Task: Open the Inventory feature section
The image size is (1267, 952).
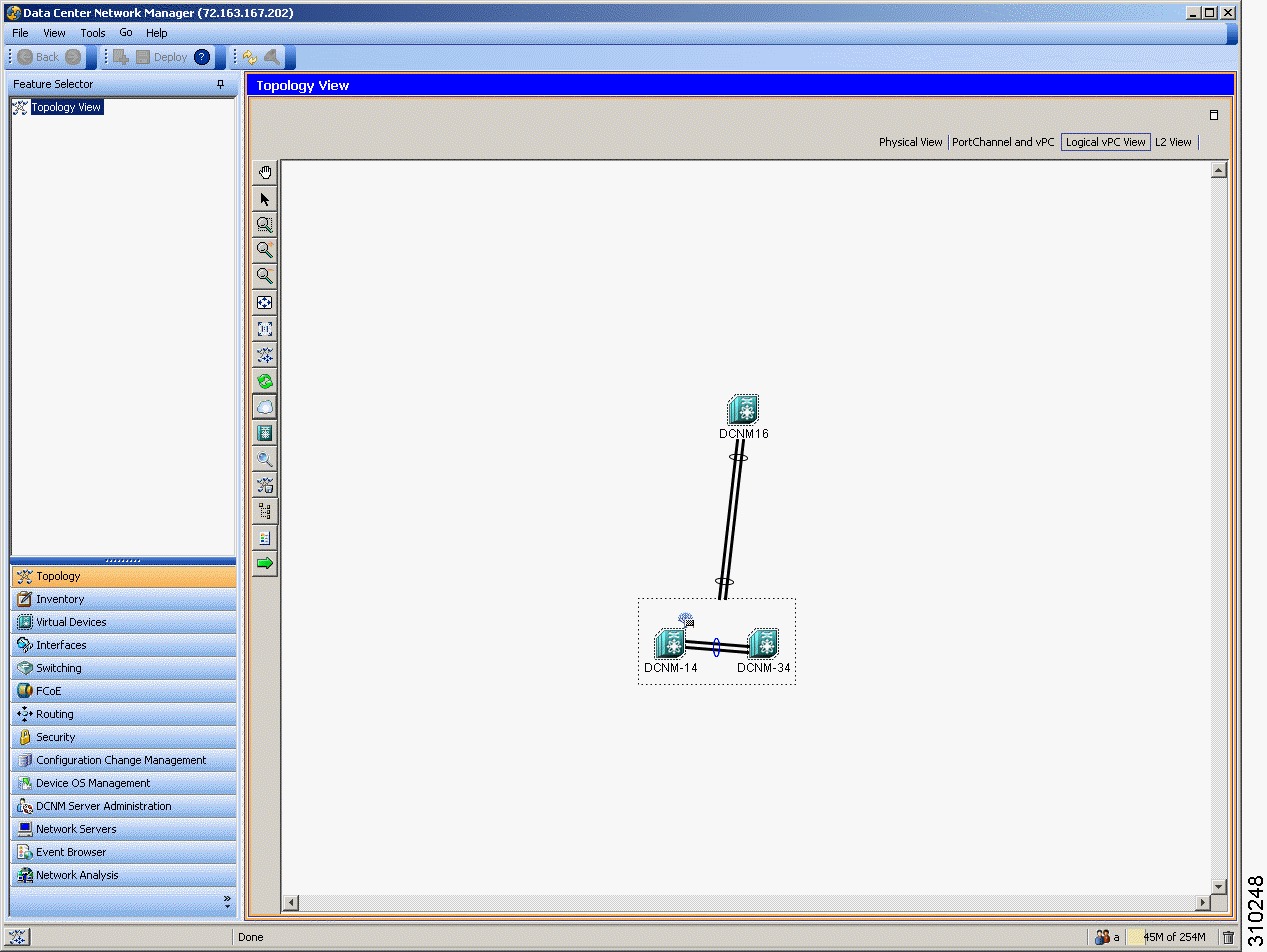Action: 124,599
